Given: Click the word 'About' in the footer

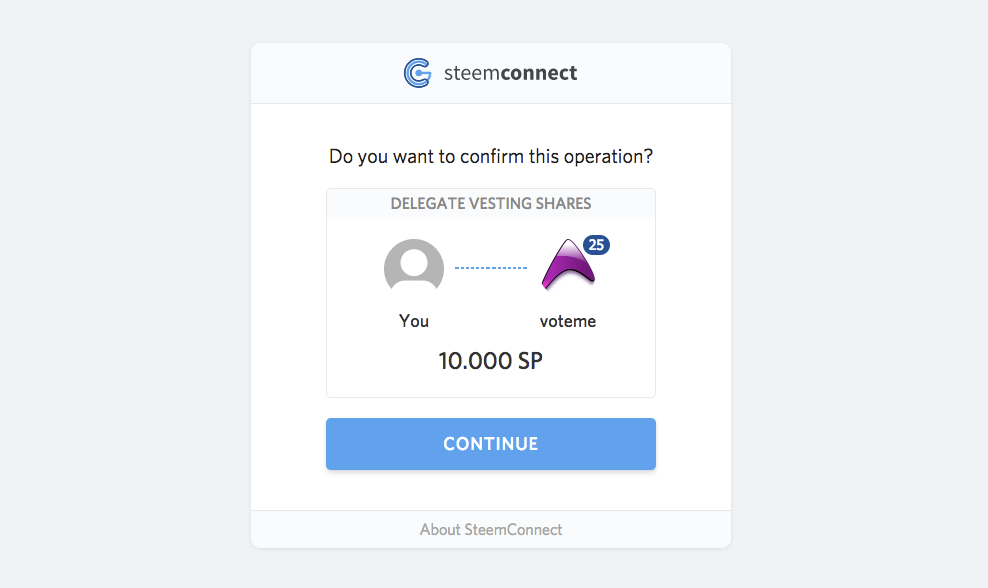Looking at the screenshot, I should click(440, 529).
